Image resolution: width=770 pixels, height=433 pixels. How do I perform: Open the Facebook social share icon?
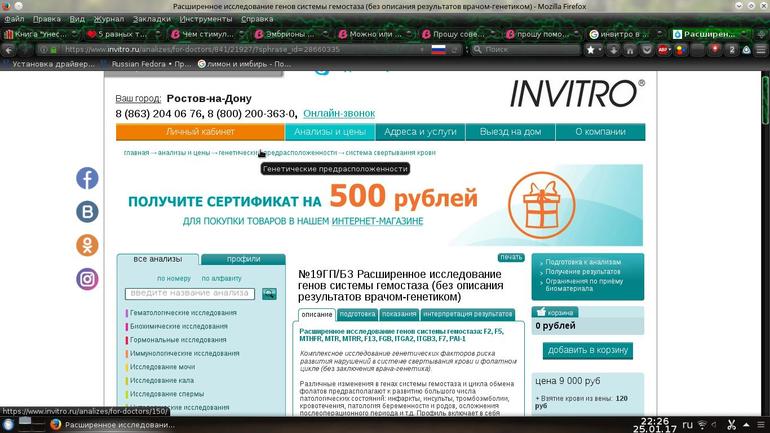click(x=88, y=178)
